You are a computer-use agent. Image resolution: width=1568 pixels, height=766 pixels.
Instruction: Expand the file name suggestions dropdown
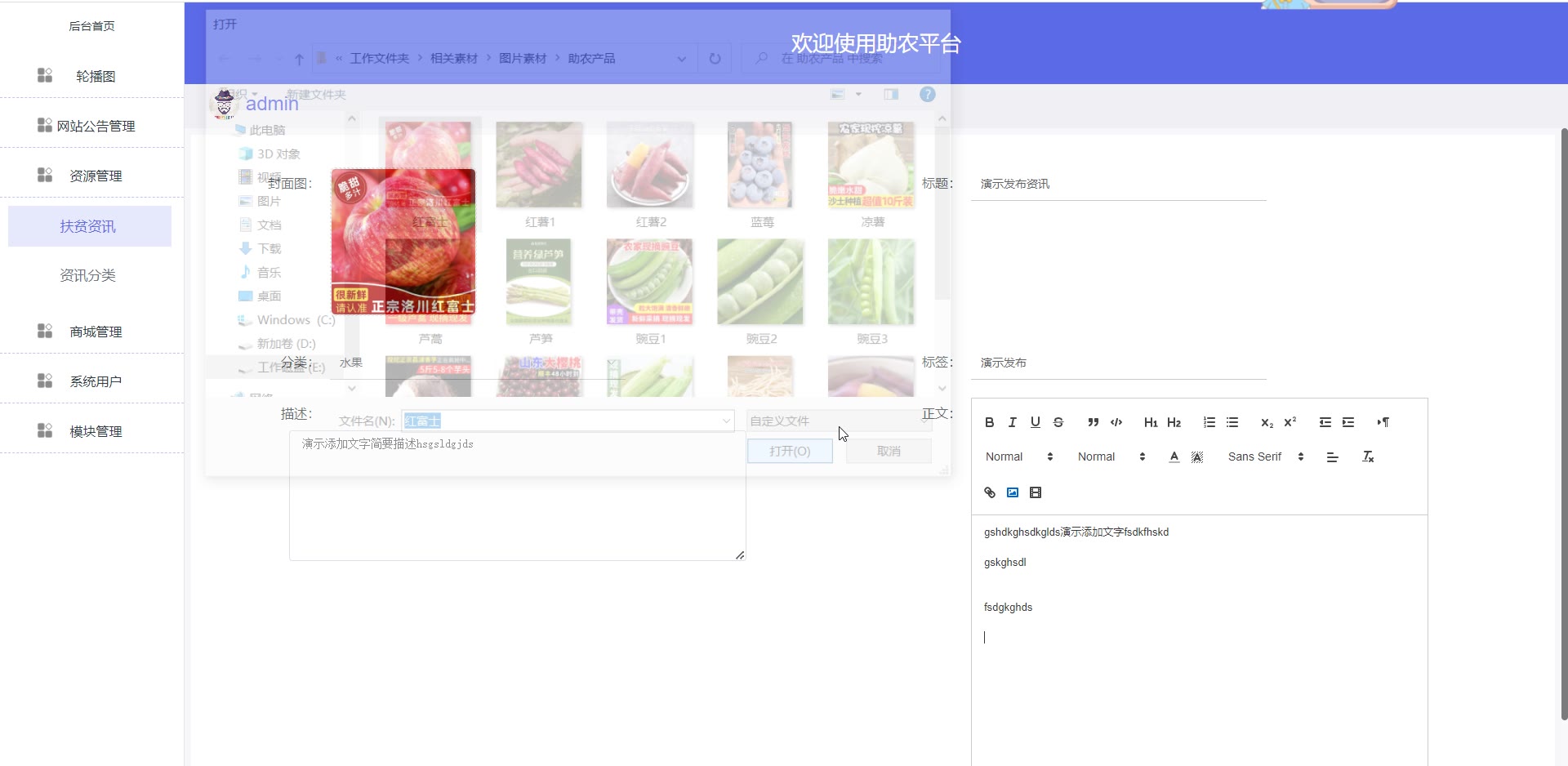[726, 421]
